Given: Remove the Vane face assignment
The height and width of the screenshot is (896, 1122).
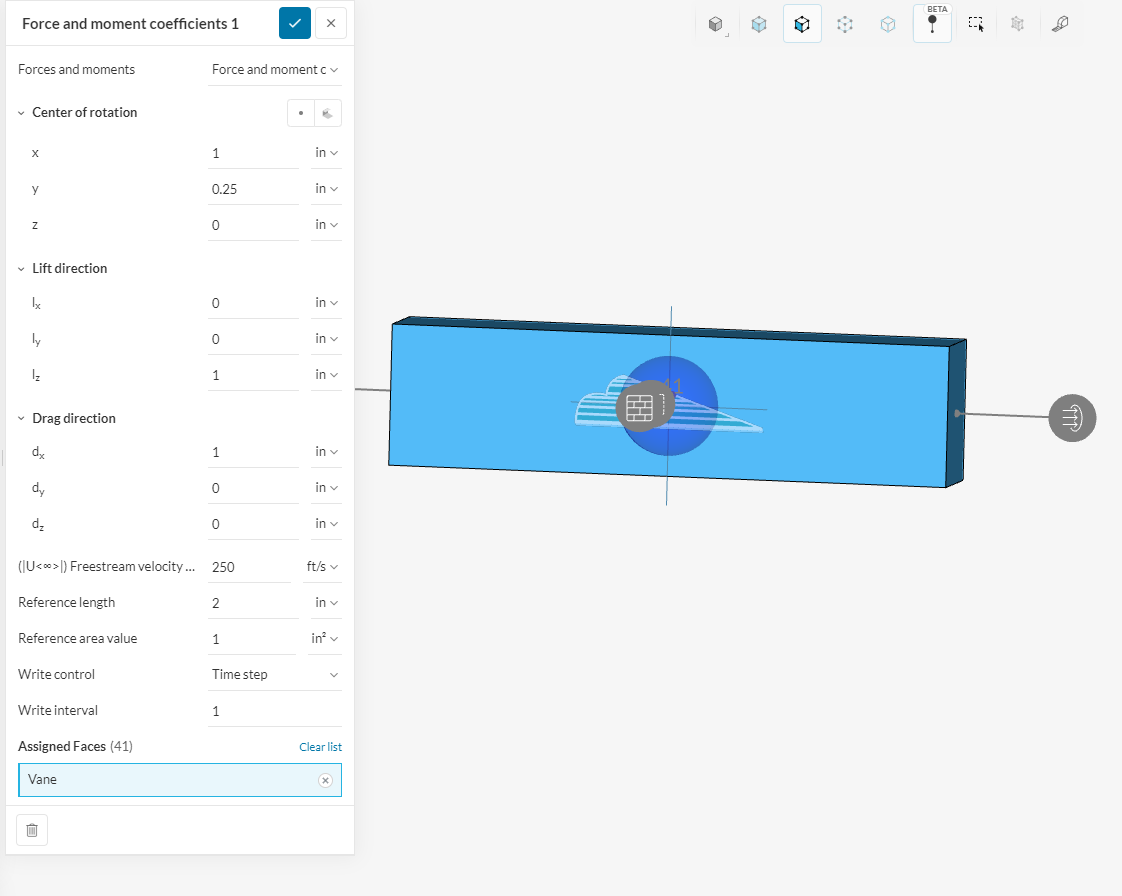Looking at the screenshot, I should click(325, 780).
